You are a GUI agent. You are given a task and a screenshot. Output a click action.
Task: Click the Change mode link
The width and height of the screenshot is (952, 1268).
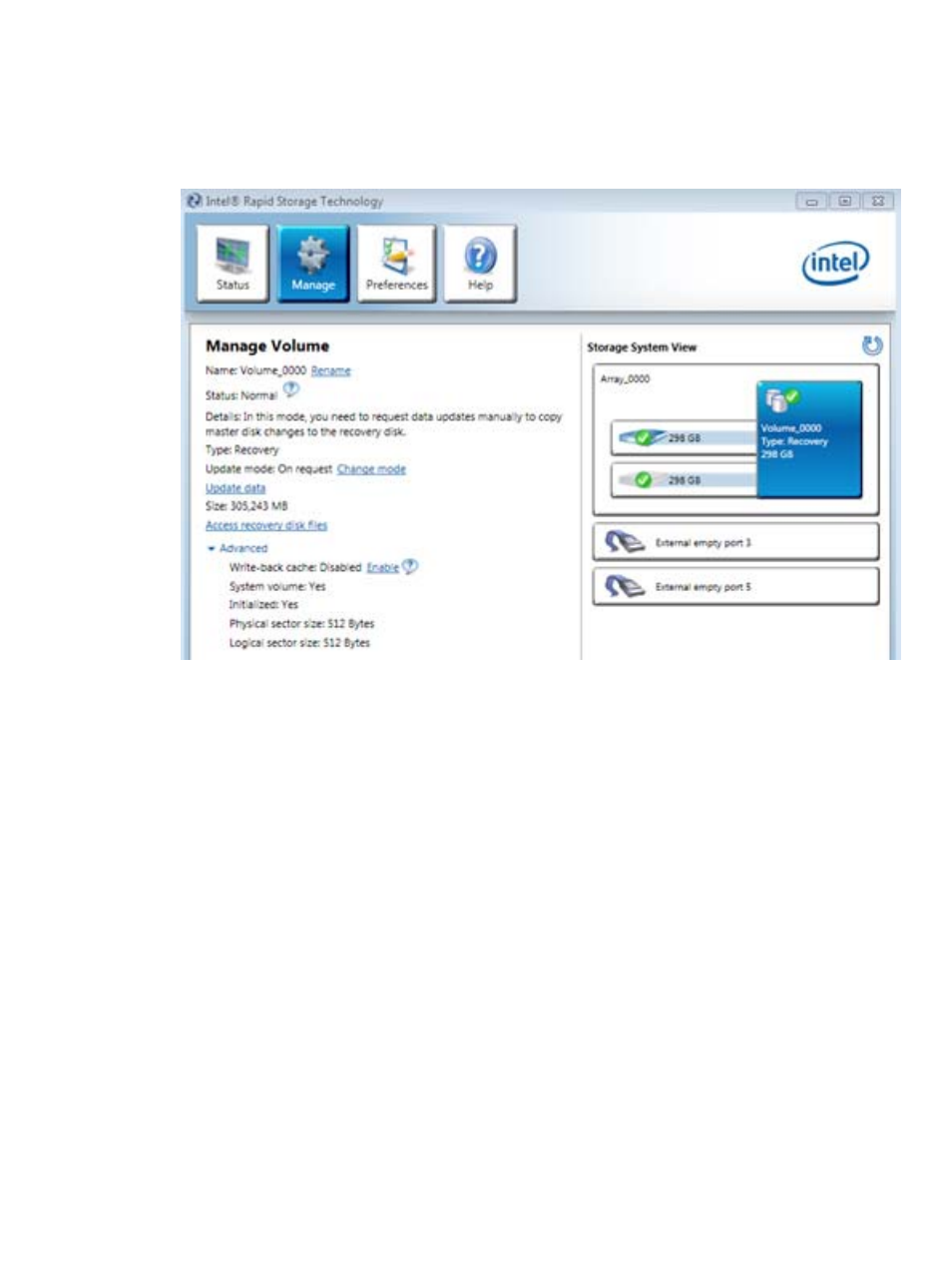click(371, 469)
